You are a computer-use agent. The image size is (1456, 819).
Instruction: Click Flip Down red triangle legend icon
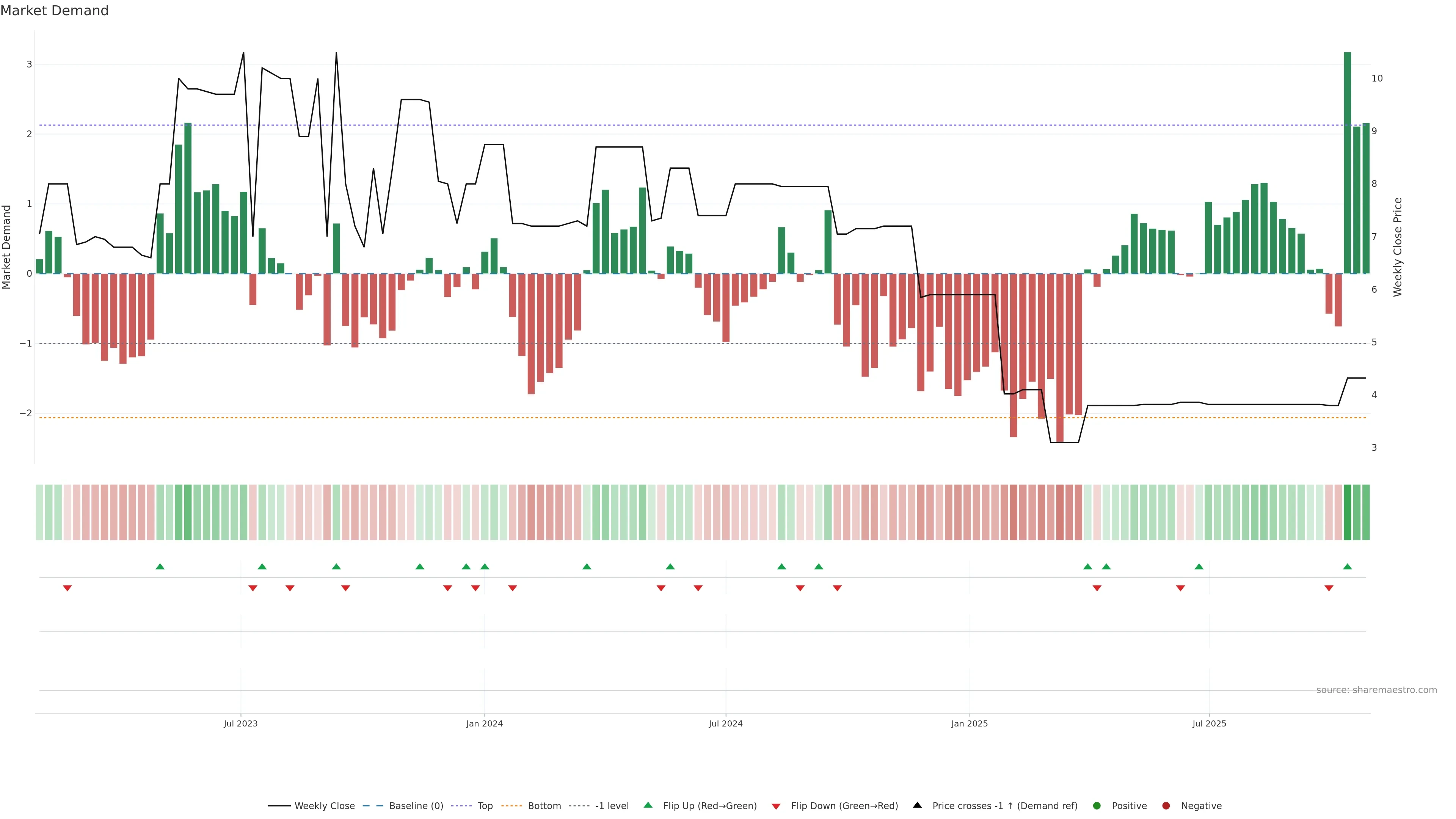[x=776, y=806]
